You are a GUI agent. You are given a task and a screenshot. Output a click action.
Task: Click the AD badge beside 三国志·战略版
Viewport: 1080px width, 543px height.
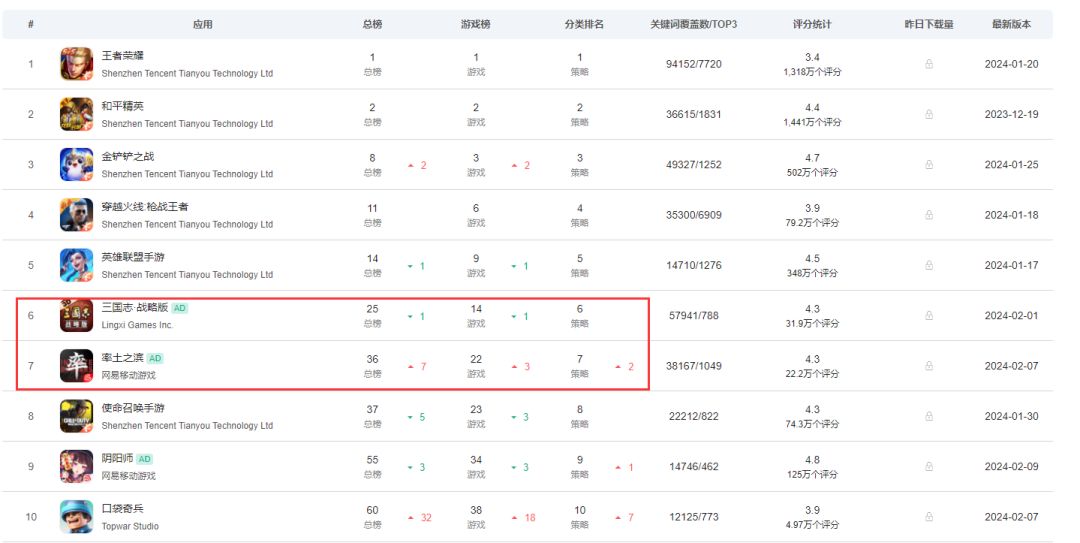pos(179,308)
